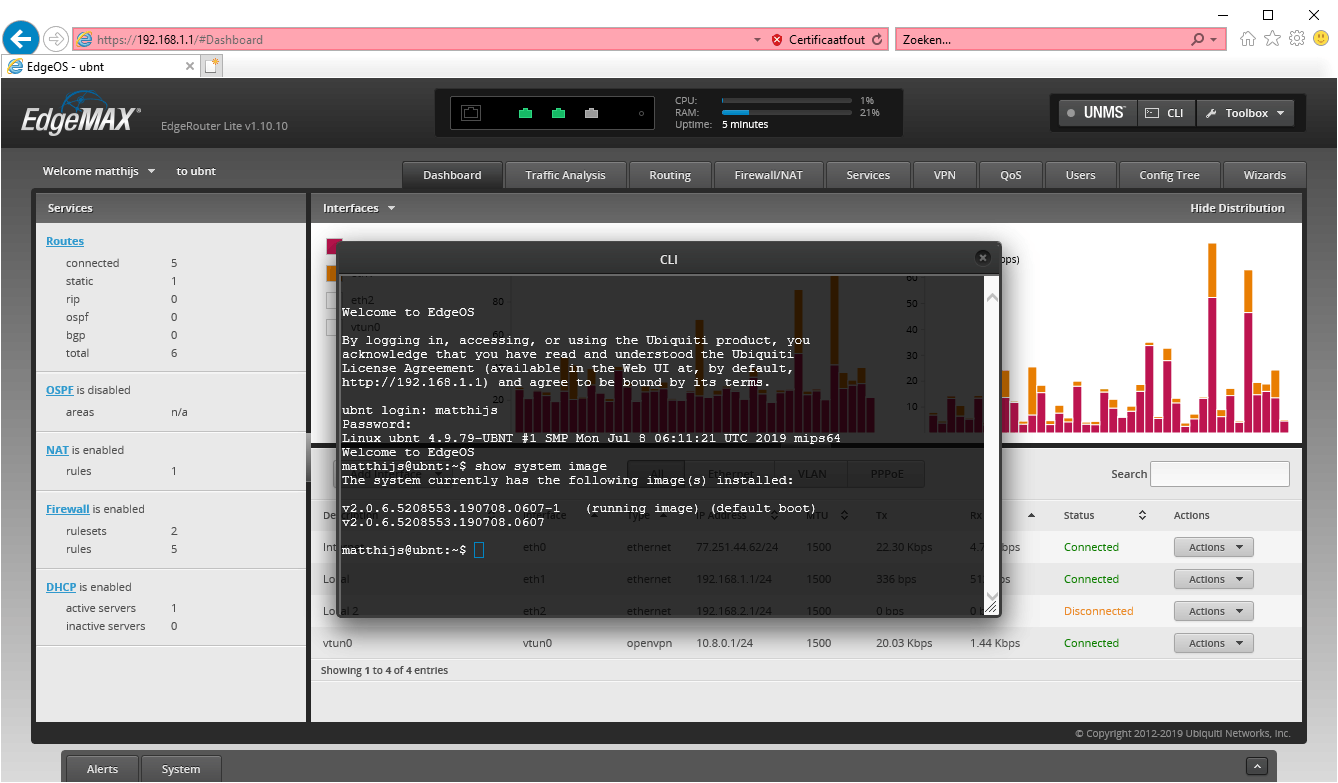The width and height of the screenshot is (1338, 783).
Task: Open the browser Home icon
Action: [x=1248, y=39]
